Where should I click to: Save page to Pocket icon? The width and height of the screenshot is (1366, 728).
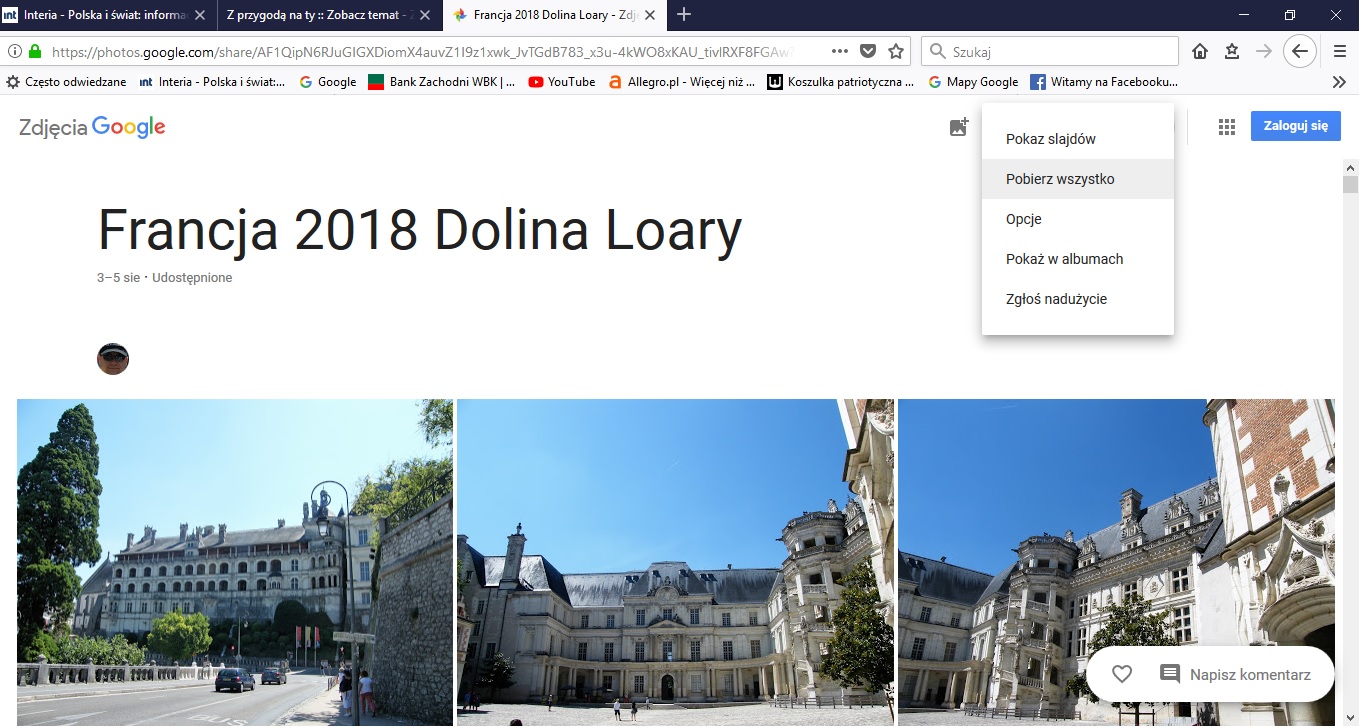click(x=868, y=51)
